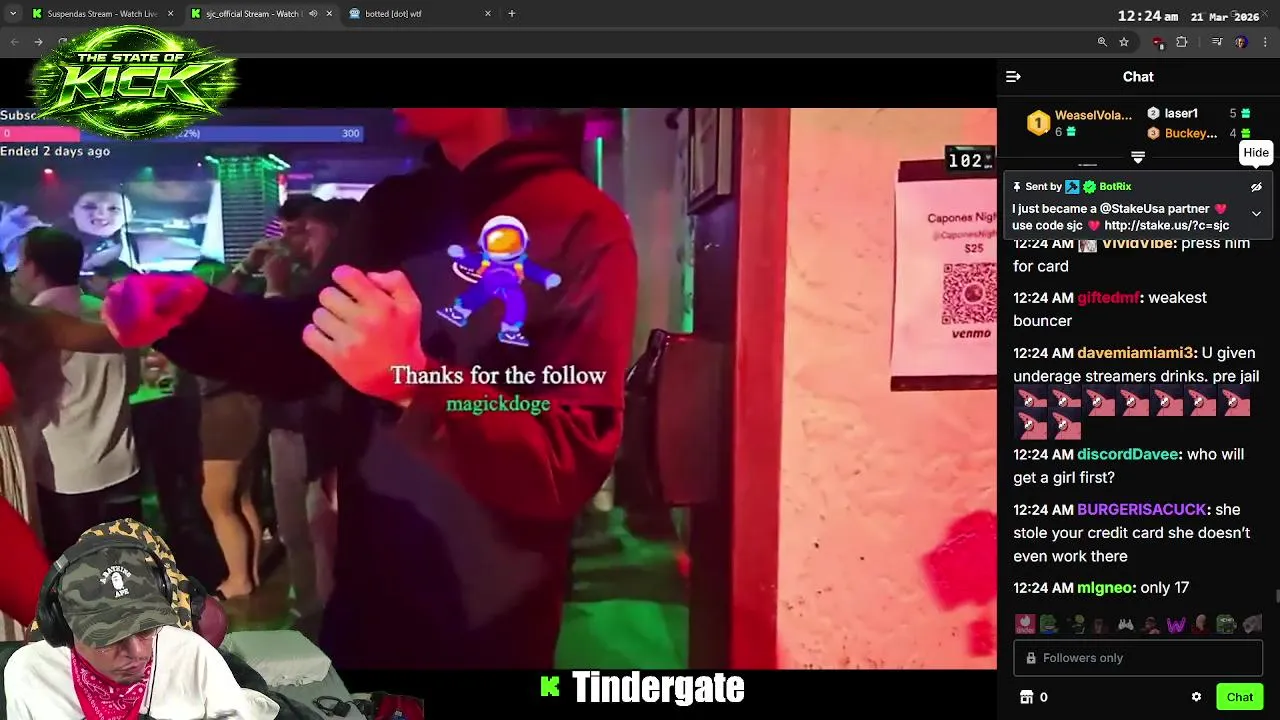Pick the Pepe frog emote

[x=1048, y=624]
